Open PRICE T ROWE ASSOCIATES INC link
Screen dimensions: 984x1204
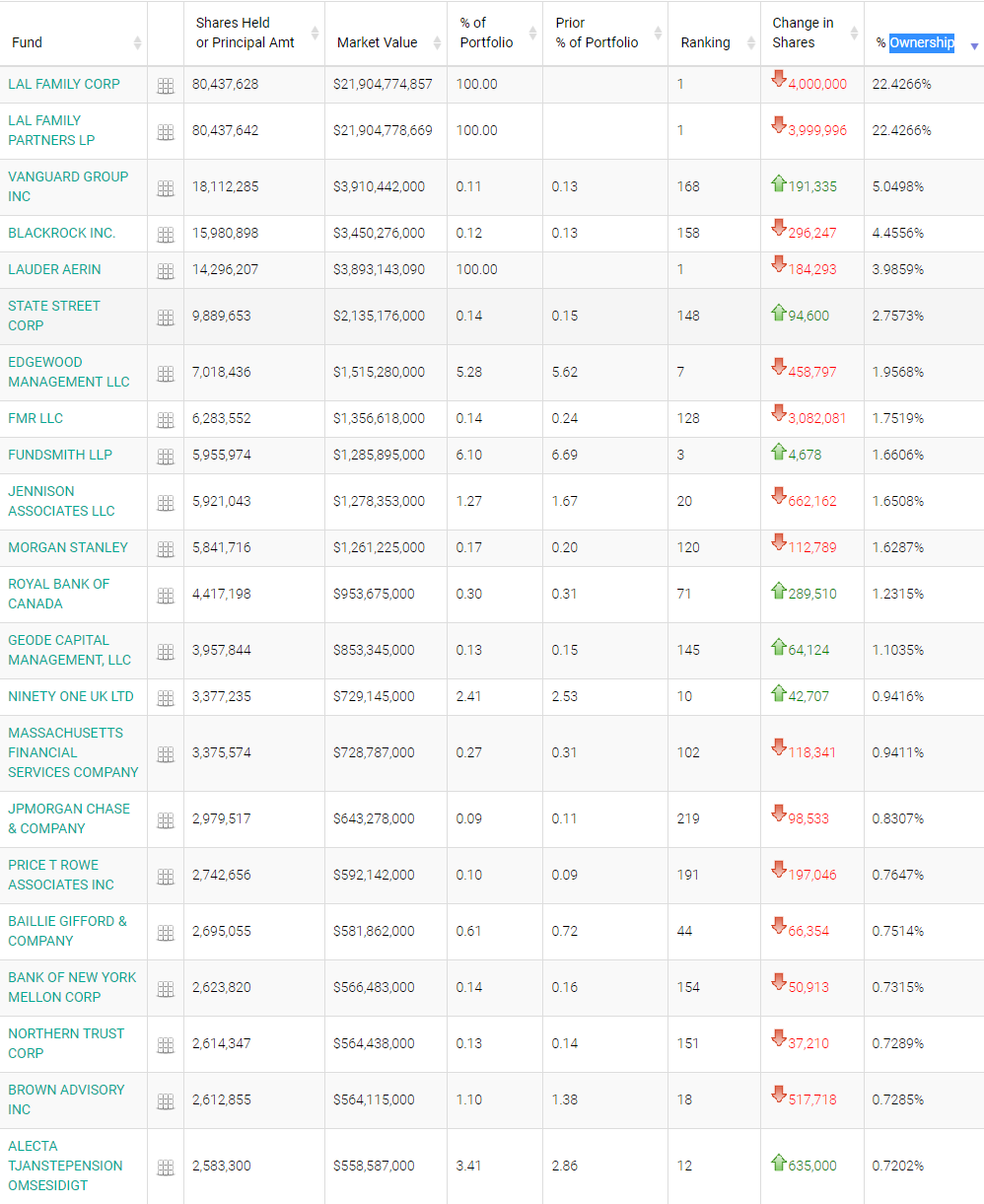click(x=61, y=875)
